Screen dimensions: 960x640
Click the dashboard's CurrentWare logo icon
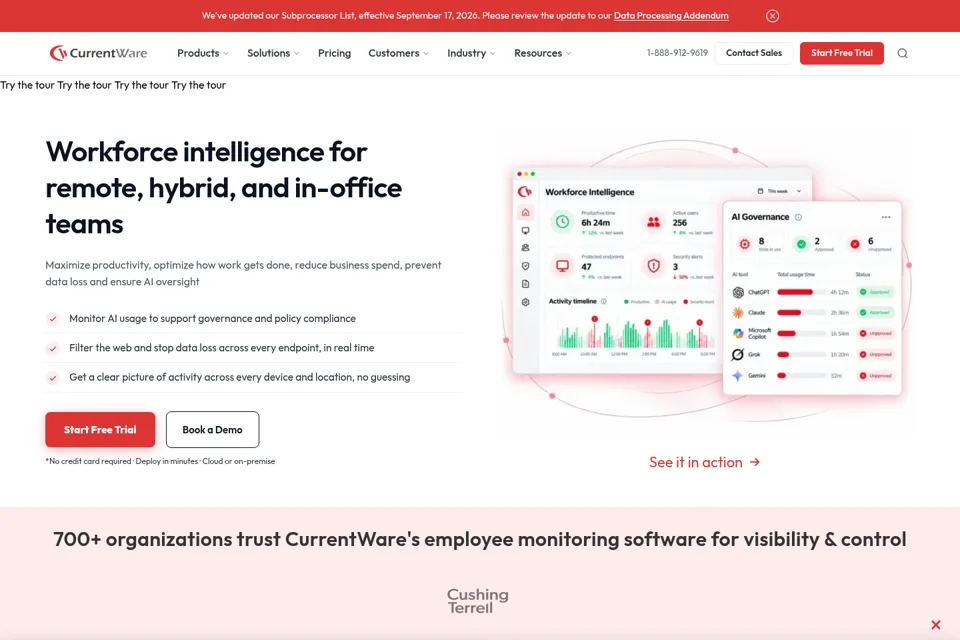[525, 192]
